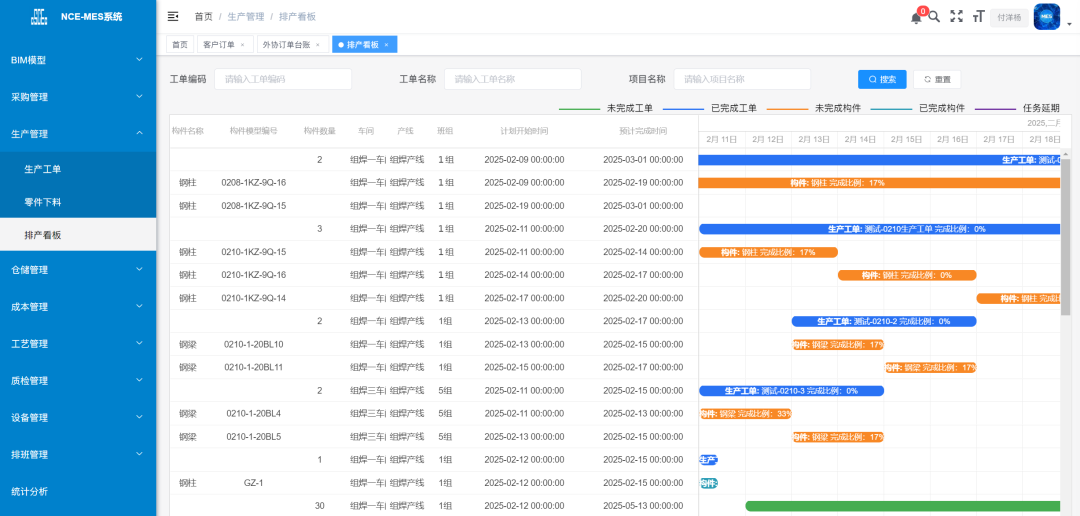
Task: Toggle 任务延期 legend item
Action: click(1017, 108)
